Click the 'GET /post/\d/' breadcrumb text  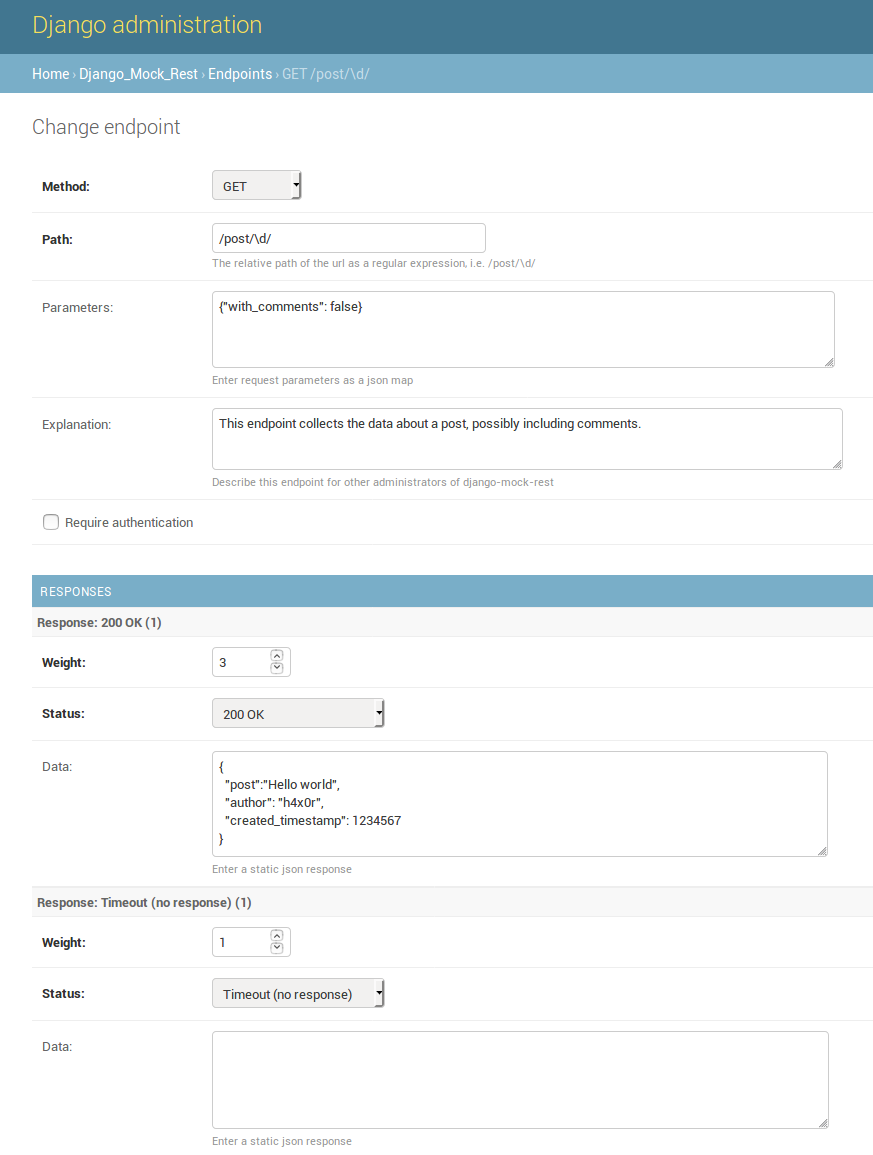click(x=326, y=74)
